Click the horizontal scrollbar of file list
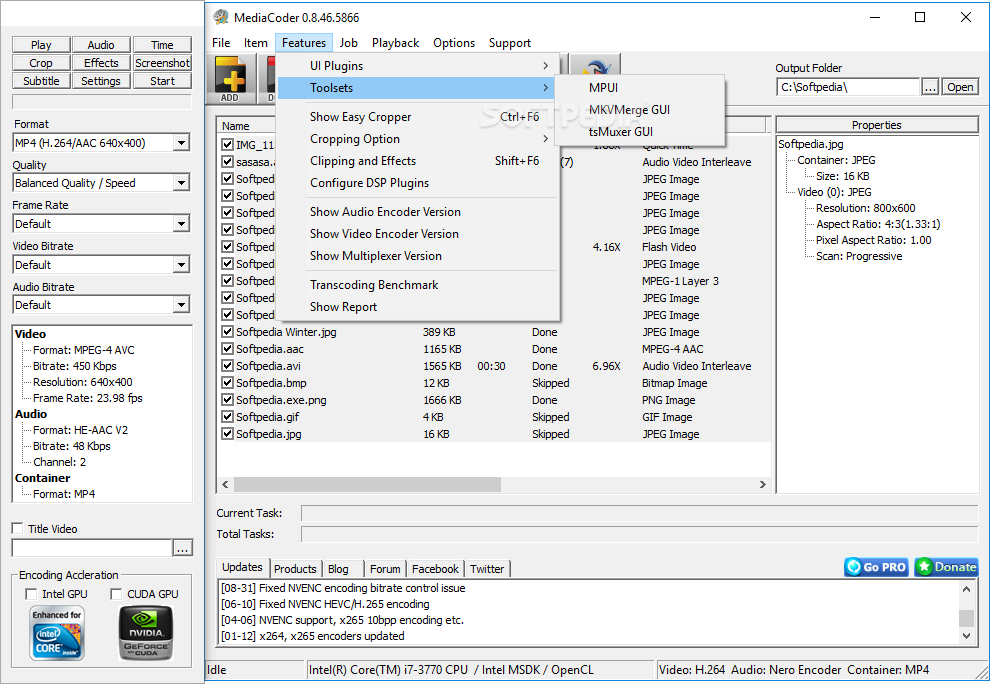990x684 pixels. 367,484
